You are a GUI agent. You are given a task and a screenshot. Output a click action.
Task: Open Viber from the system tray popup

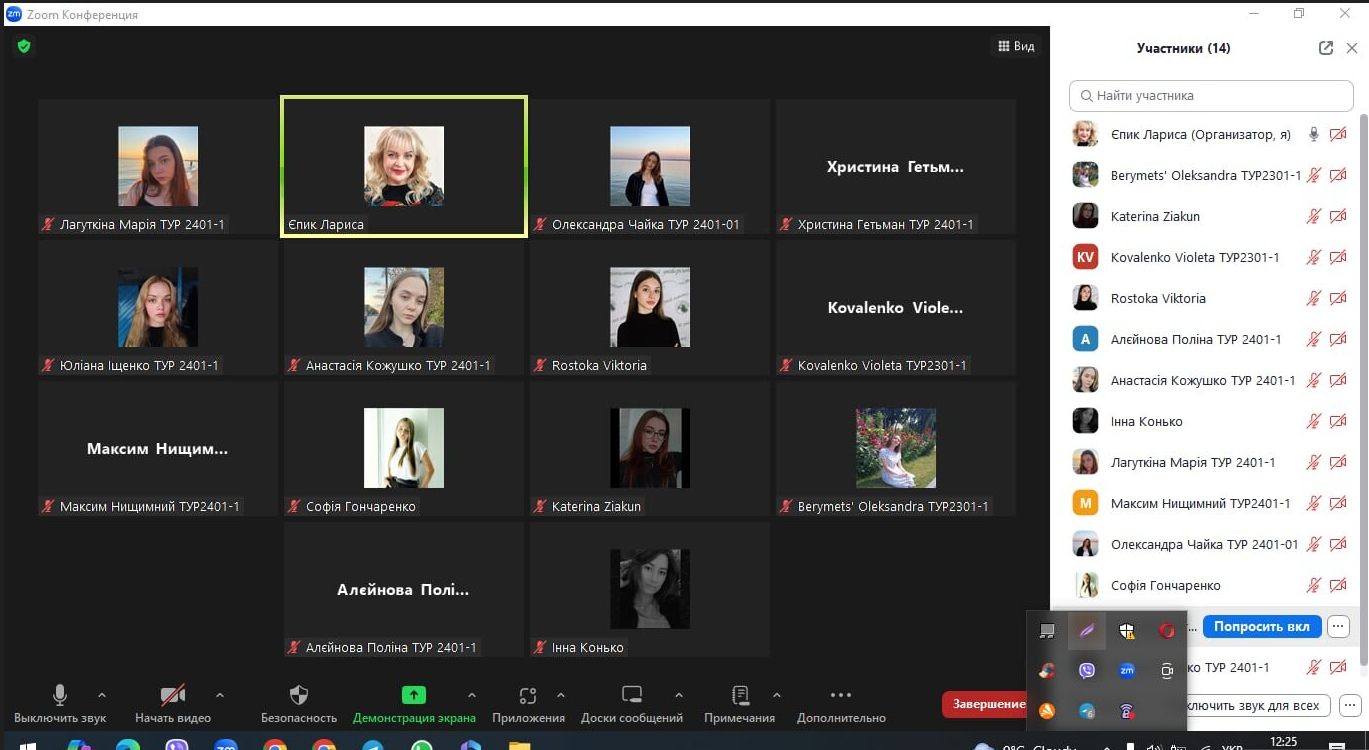1087,671
